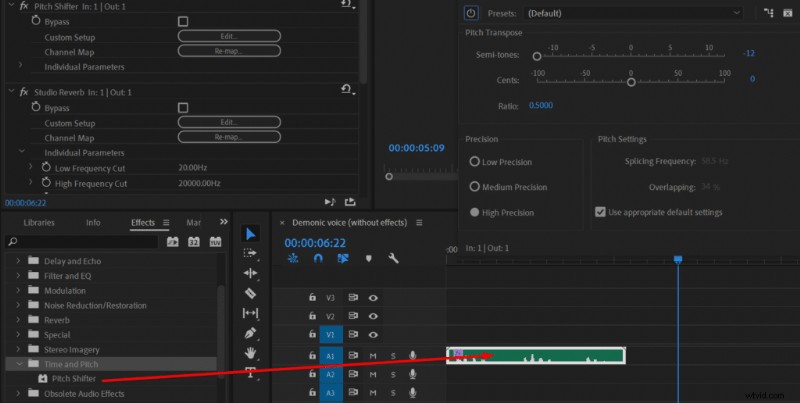Check Bypass for Studio Reverb
The width and height of the screenshot is (800, 403).
(x=183, y=108)
